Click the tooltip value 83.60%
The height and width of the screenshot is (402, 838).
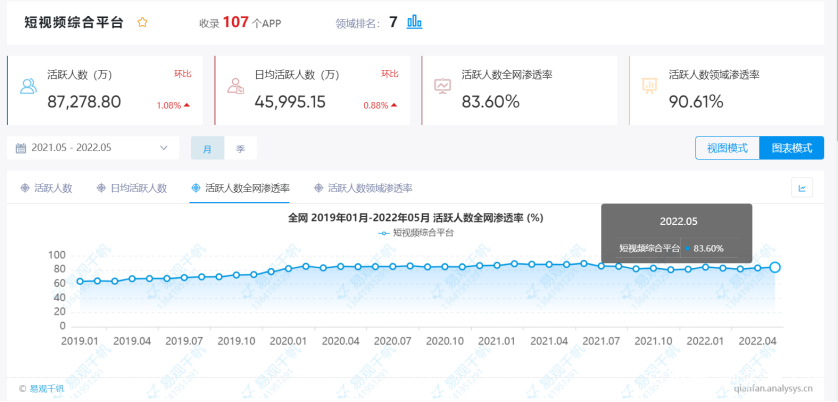[708, 248]
